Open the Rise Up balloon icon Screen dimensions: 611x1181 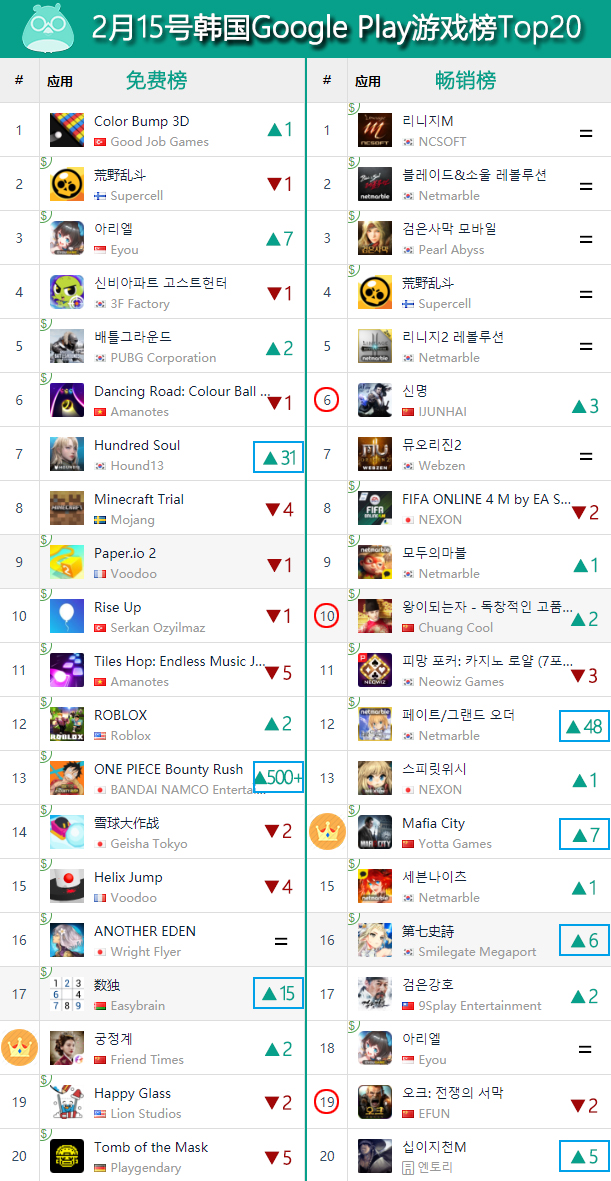point(67,616)
